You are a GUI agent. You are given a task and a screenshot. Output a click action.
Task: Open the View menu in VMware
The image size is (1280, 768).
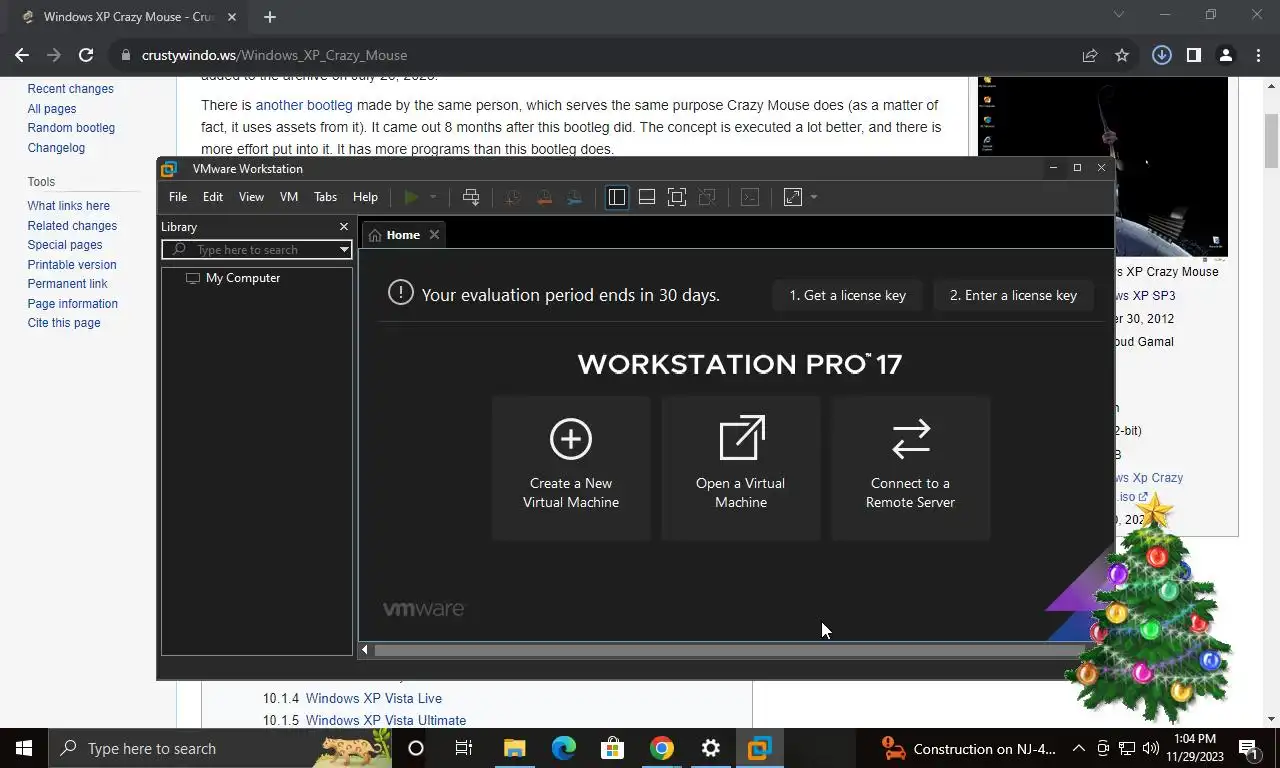point(251,197)
